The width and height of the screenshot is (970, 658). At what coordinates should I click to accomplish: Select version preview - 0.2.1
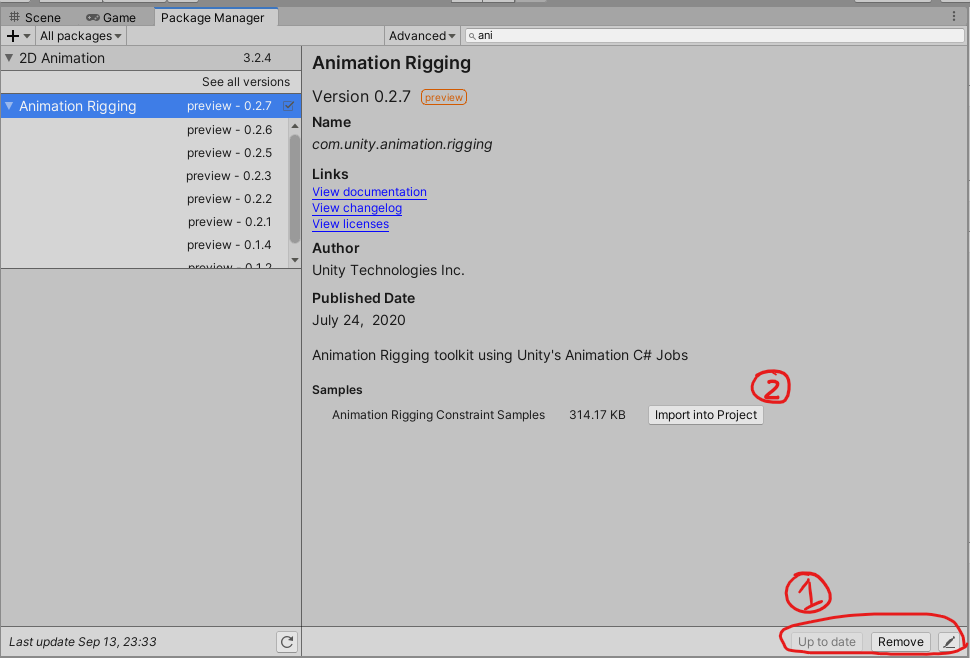point(230,221)
